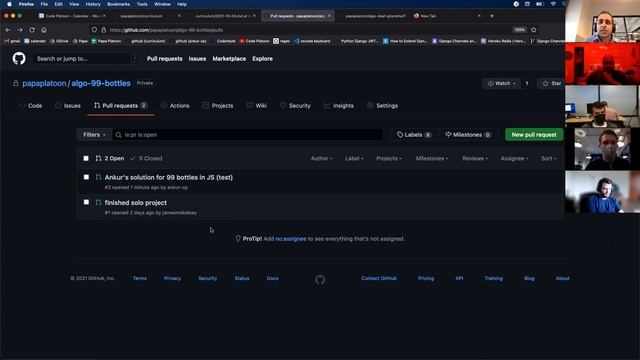The height and width of the screenshot is (360, 640).
Task: Click the Search or jump to field
Action: (86, 59)
